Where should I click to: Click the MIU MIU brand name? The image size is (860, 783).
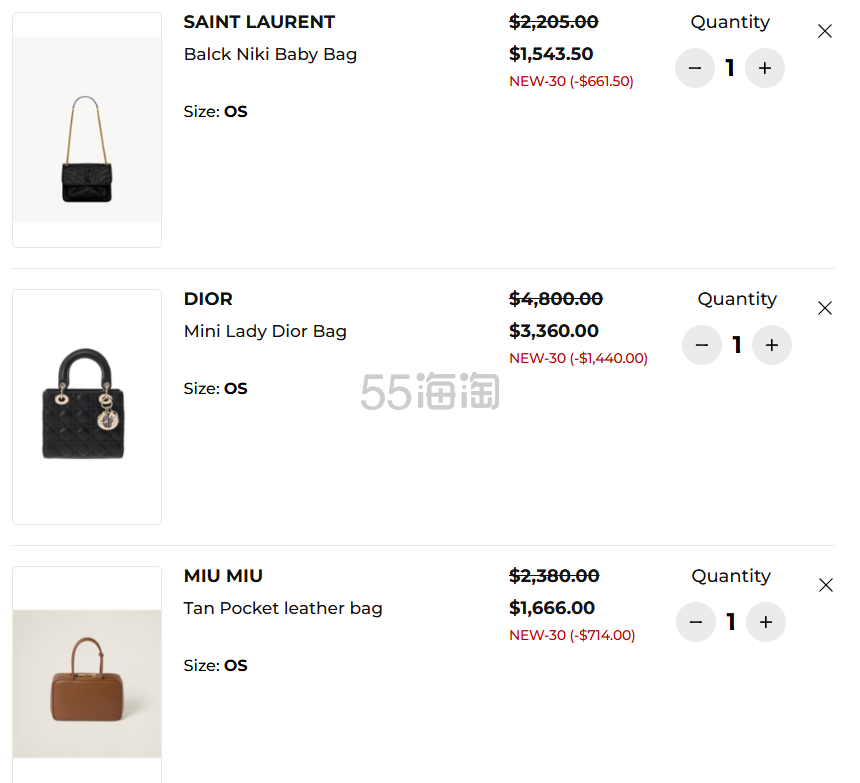223,576
